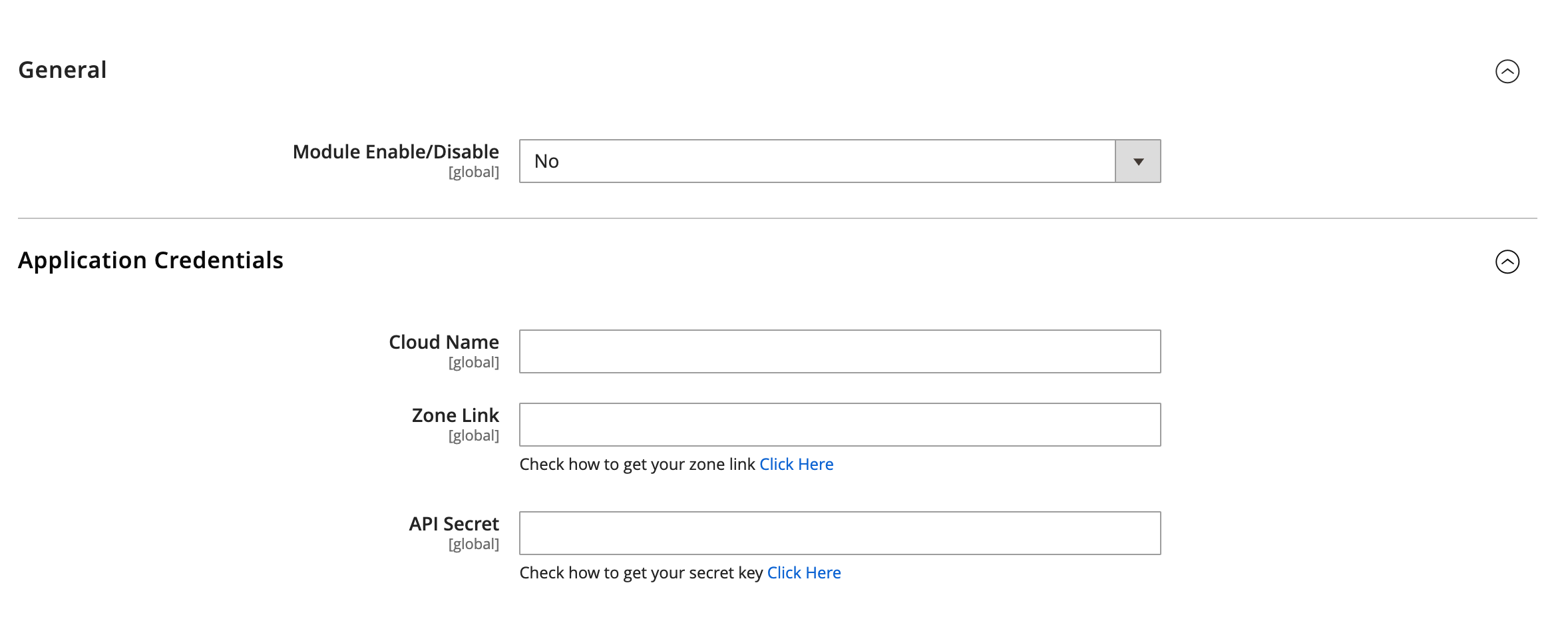Click the [global] tag under Zone Link

click(x=473, y=435)
